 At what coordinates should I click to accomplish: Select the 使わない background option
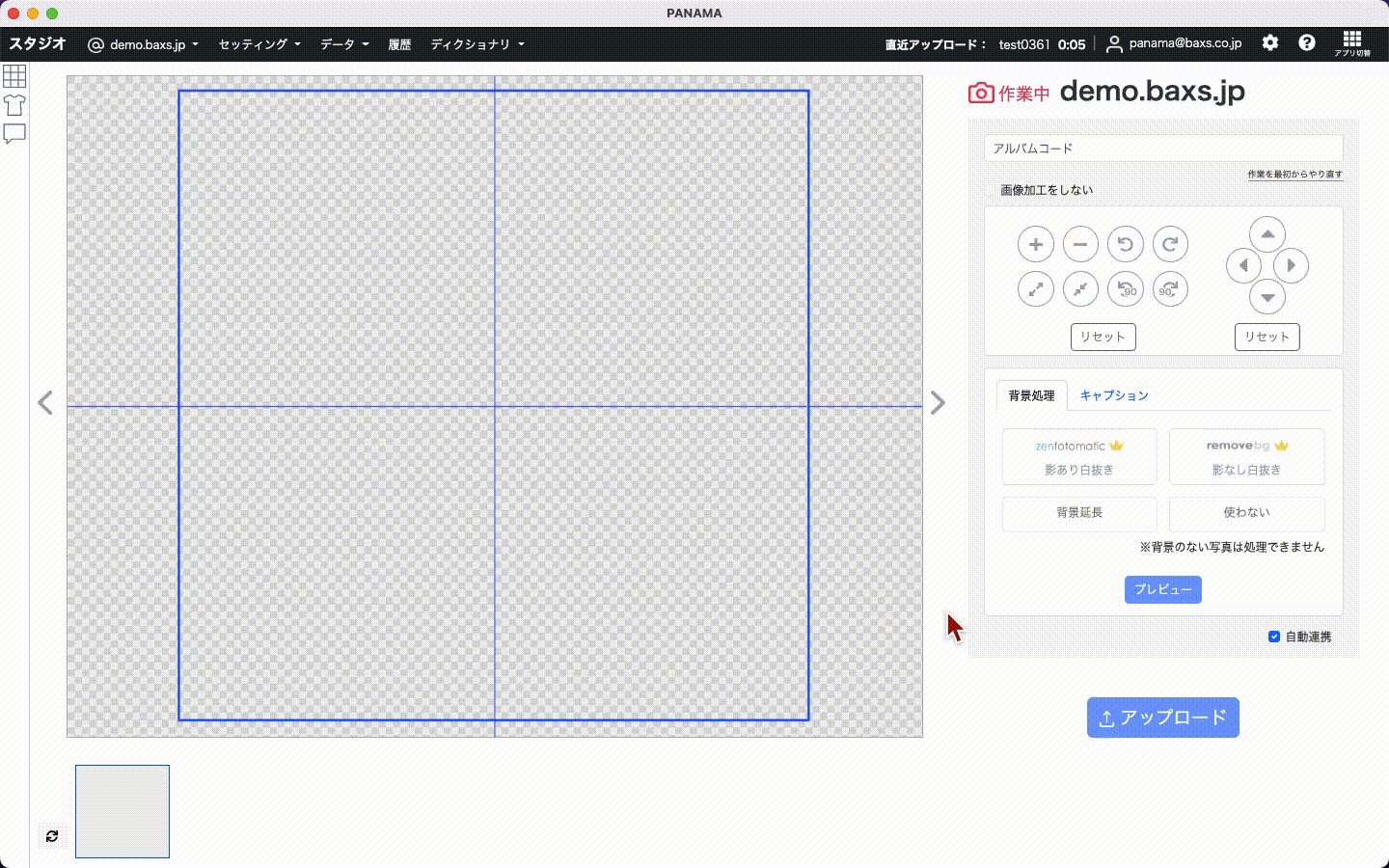coord(1246,513)
